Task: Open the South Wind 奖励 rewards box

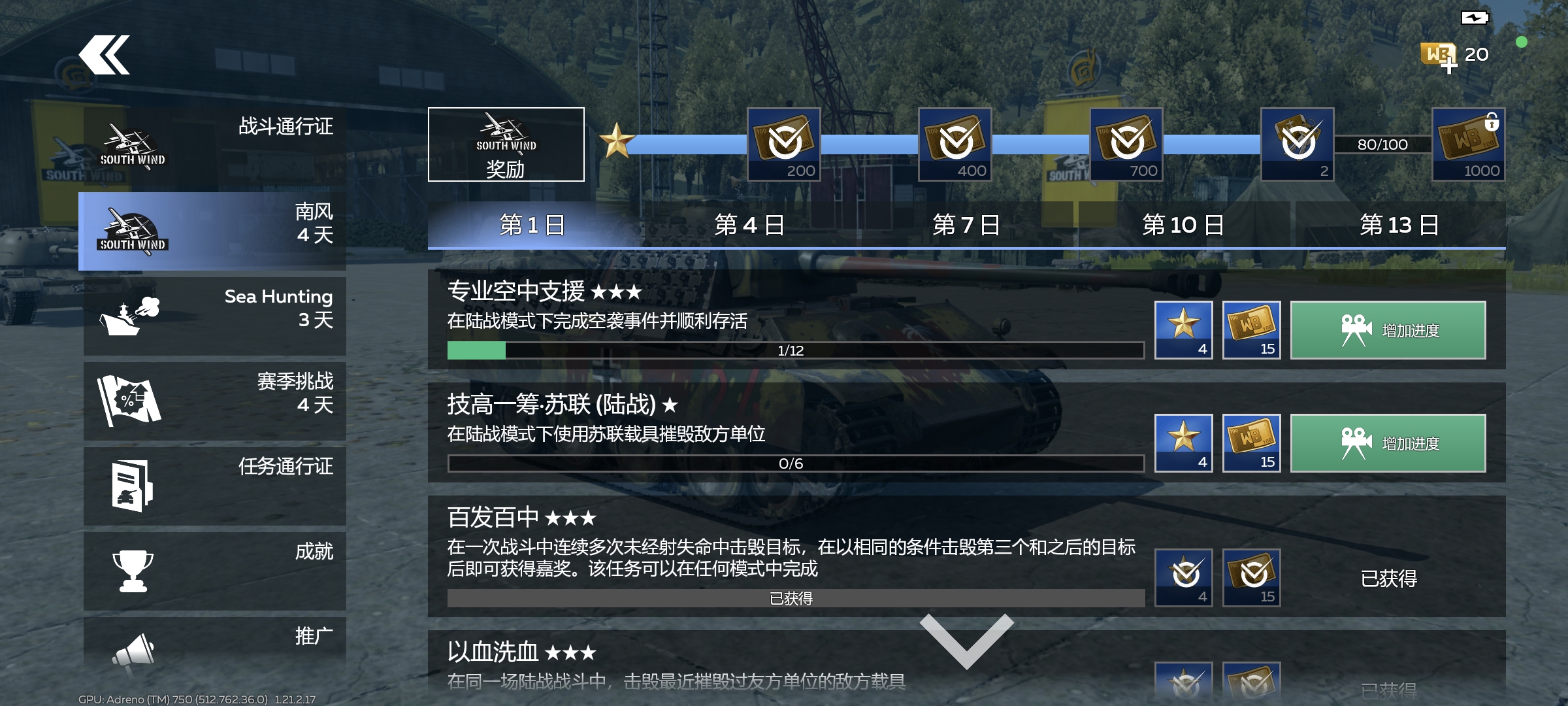Action: [506, 144]
